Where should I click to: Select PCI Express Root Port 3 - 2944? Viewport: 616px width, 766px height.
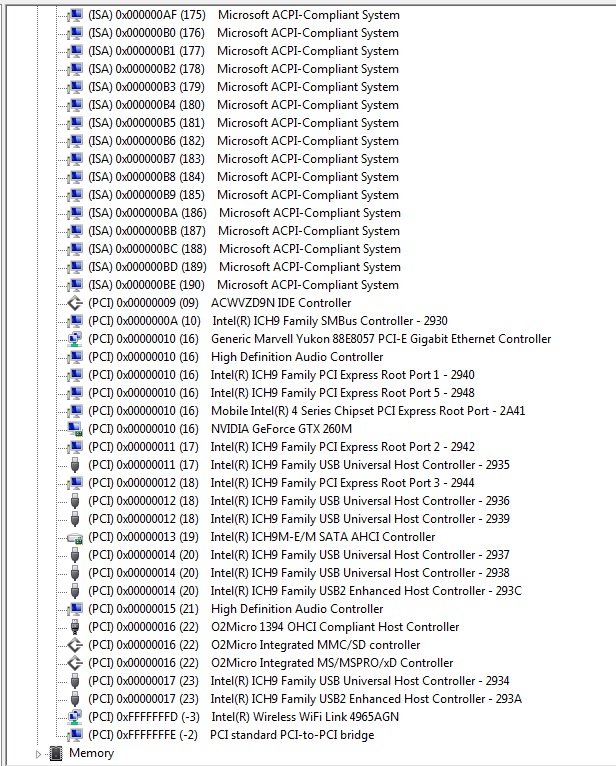tap(342, 483)
